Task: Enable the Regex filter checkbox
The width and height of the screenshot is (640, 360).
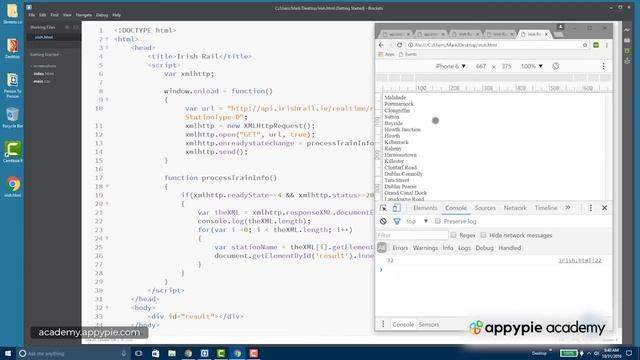Action: click(453, 235)
